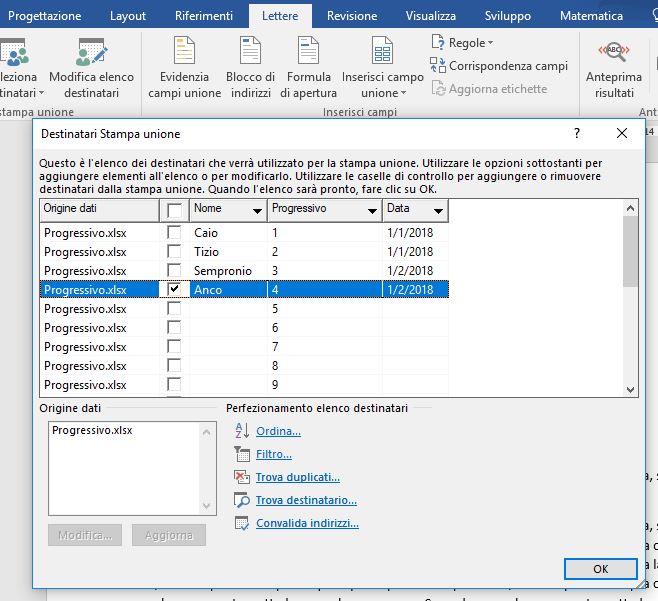Open the Progressivo column dropdown arrow
The width and height of the screenshot is (658, 601).
(372, 211)
